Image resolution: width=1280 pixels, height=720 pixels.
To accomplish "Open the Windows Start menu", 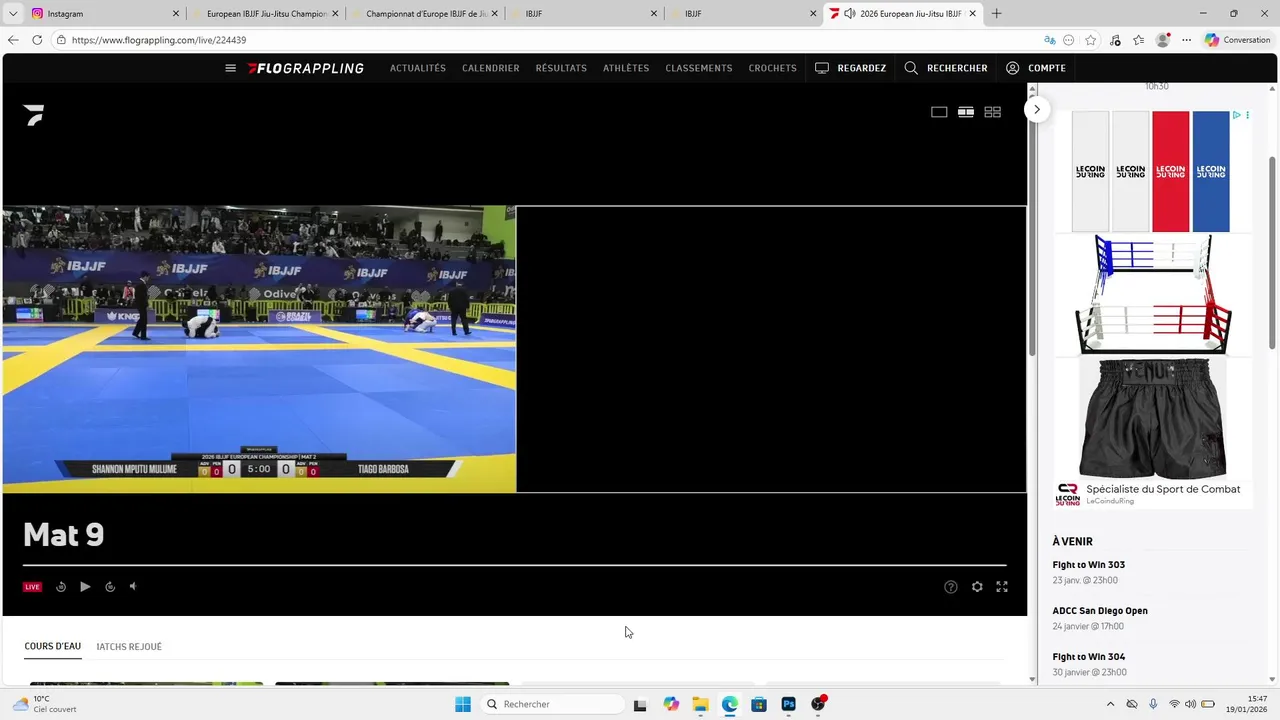I will [x=463, y=704].
